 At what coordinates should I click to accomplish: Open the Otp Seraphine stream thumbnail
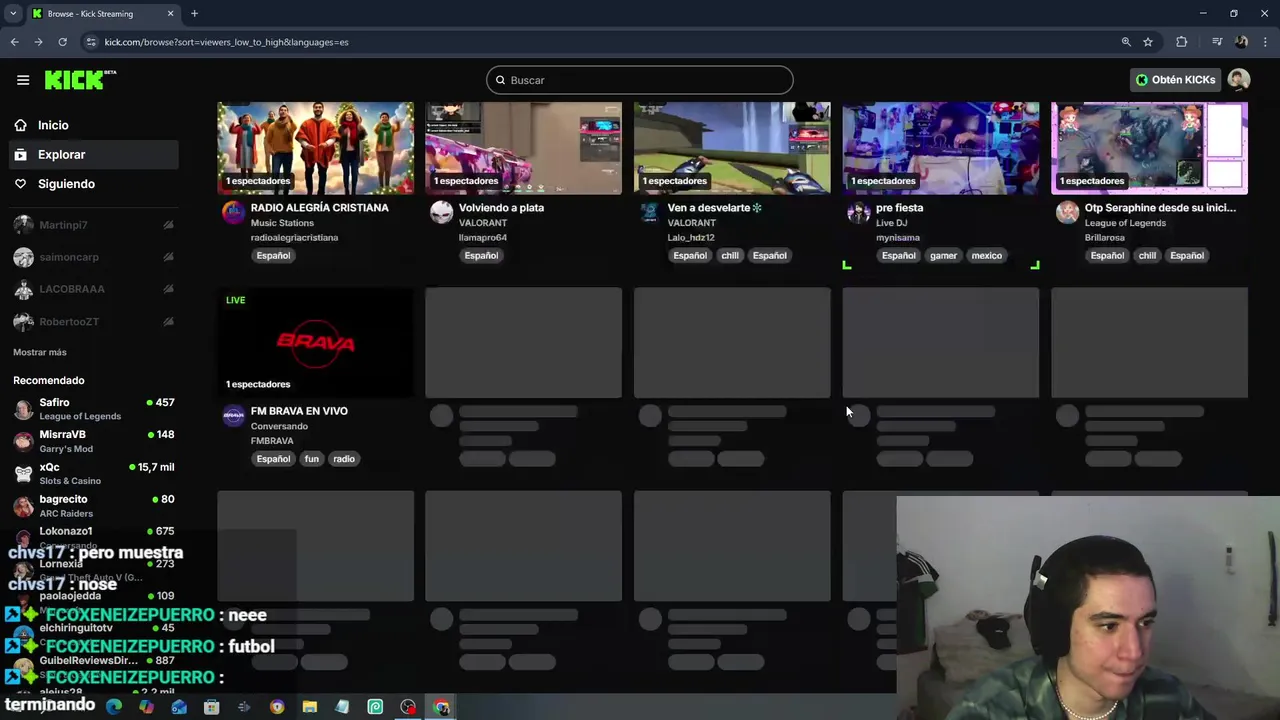pyautogui.click(x=1149, y=147)
